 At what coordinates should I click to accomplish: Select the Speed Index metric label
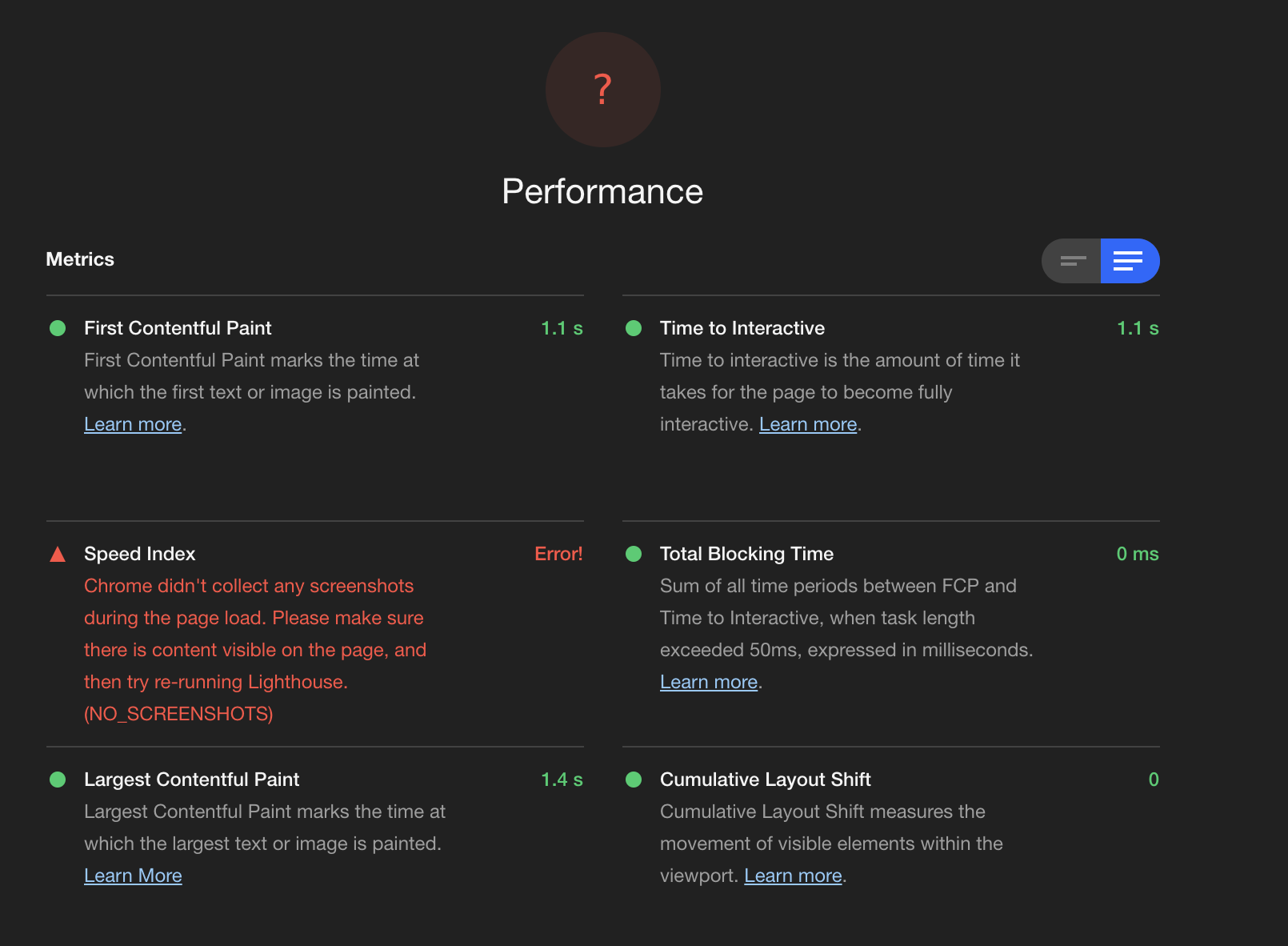[x=139, y=553]
